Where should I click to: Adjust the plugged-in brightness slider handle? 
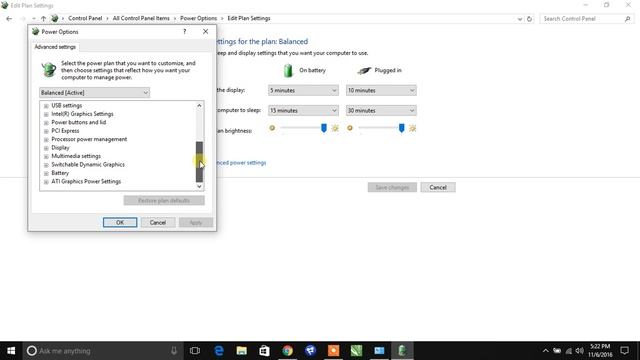[402, 128]
